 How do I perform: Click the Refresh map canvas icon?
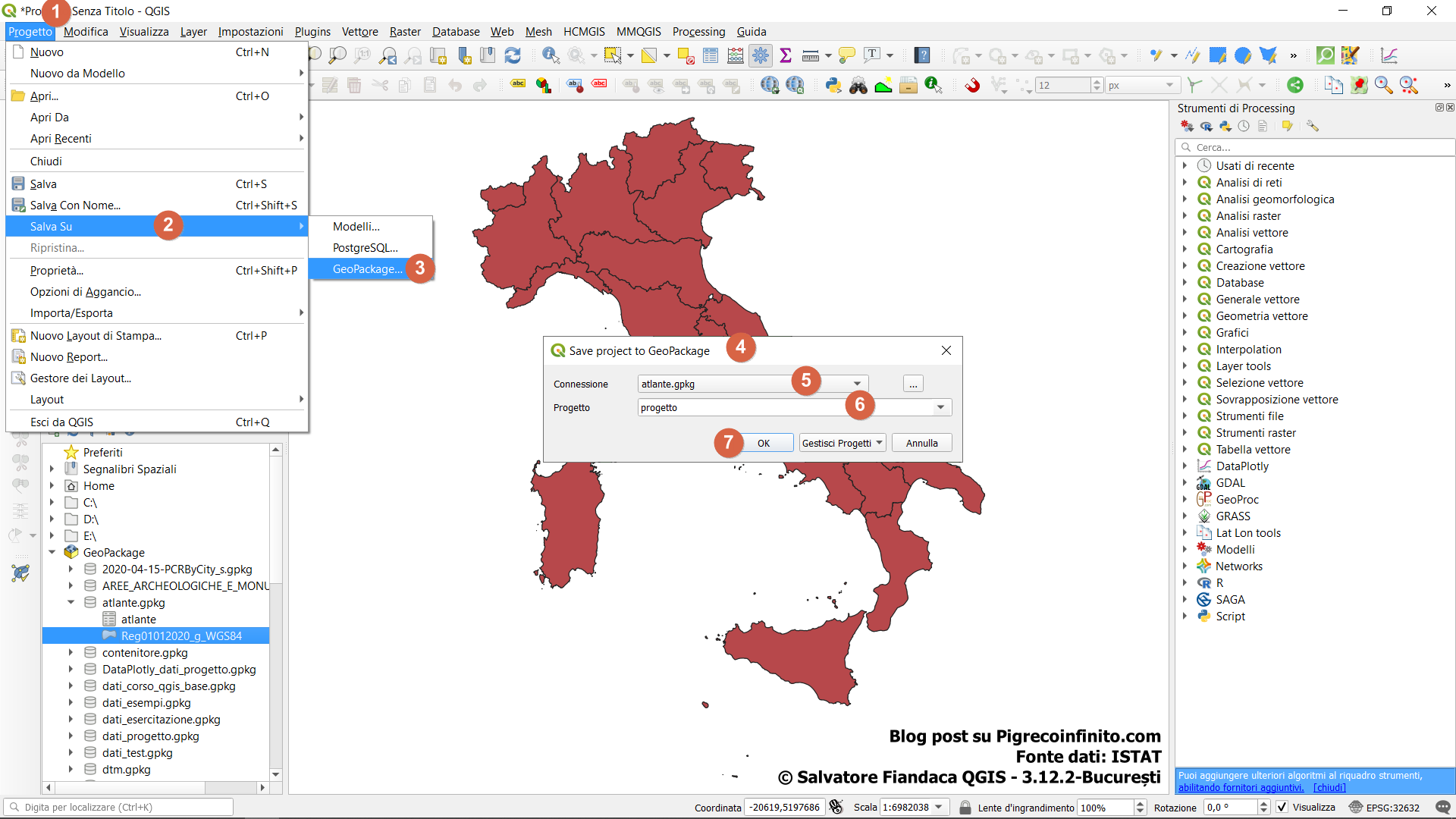click(x=513, y=55)
